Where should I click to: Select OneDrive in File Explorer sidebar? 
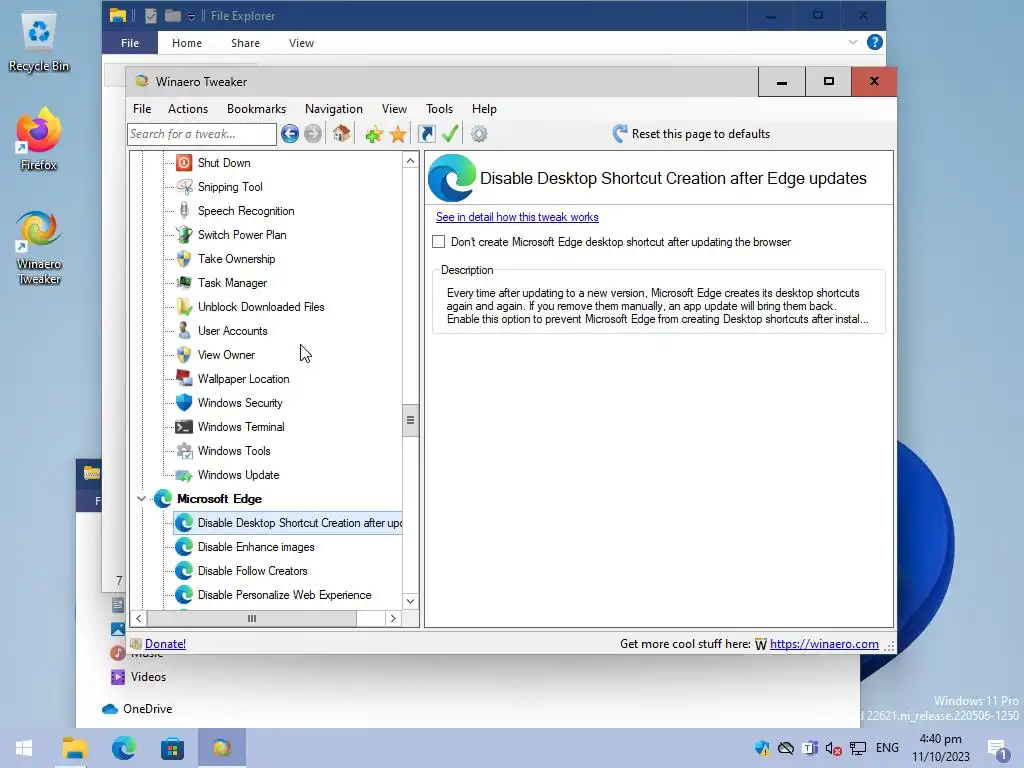coord(138,709)
